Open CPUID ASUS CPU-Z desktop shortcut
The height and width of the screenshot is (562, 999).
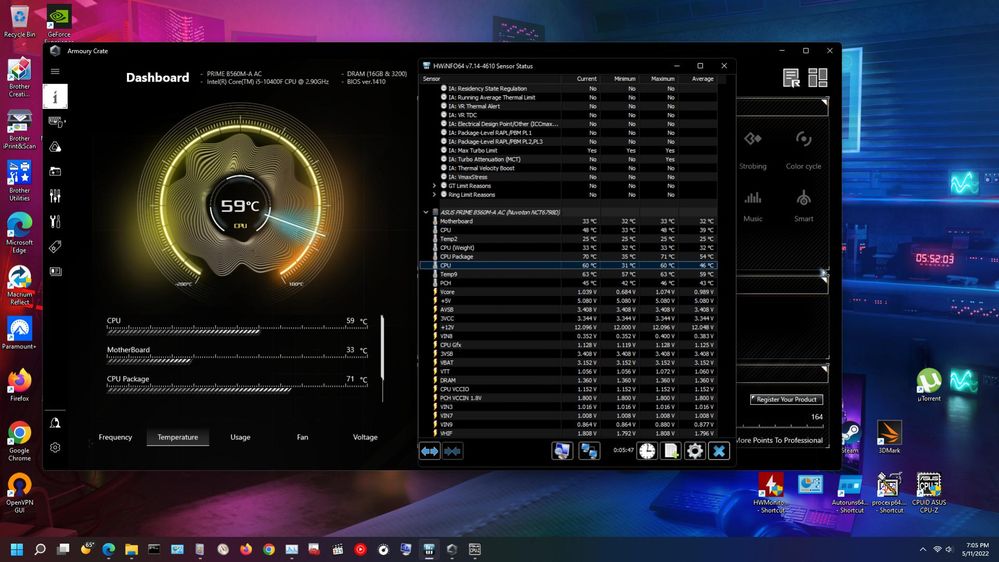928,493
